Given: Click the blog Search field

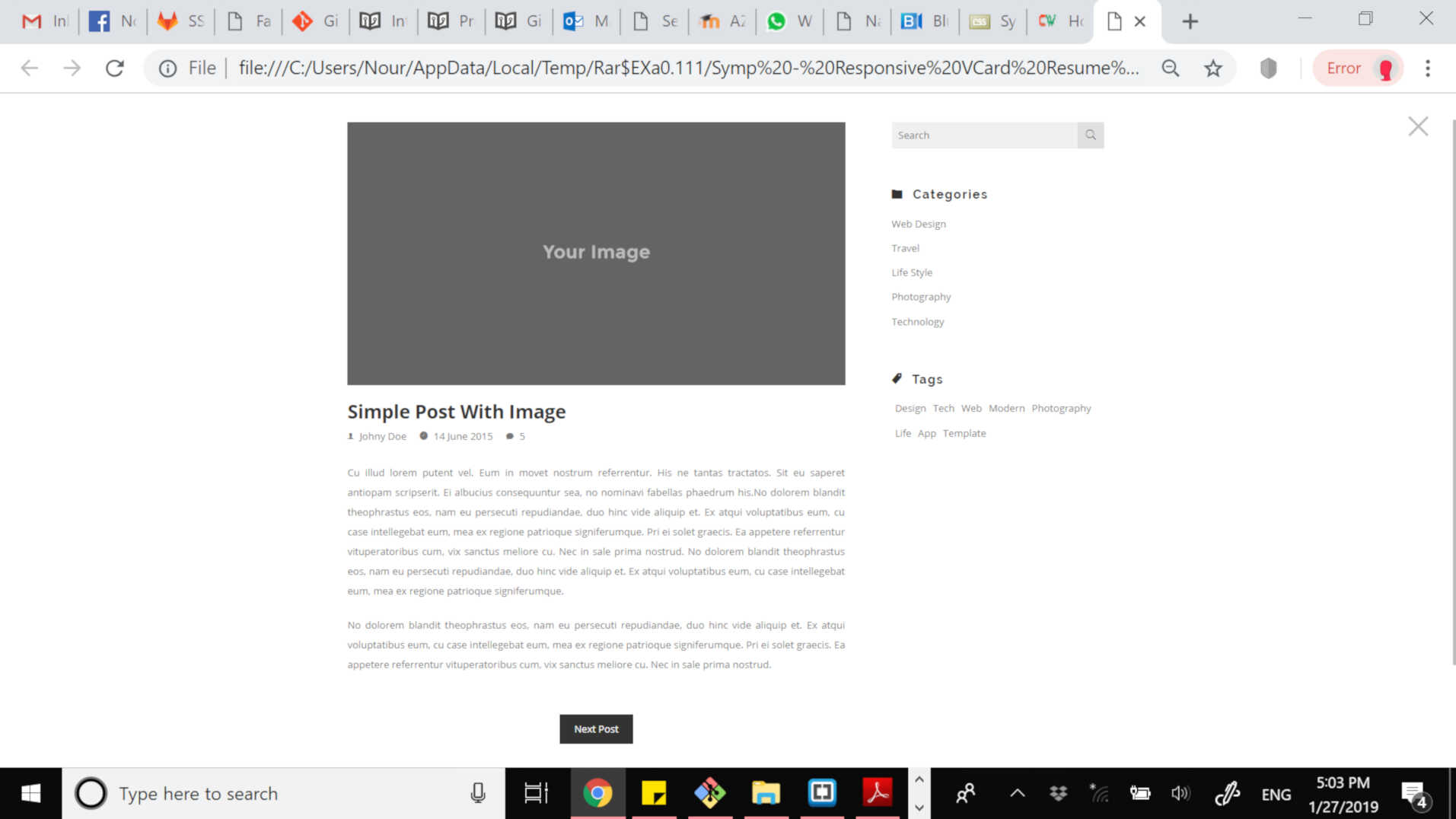Looking at the screenshot, I should pyautogui.click(x=984, y=135).
